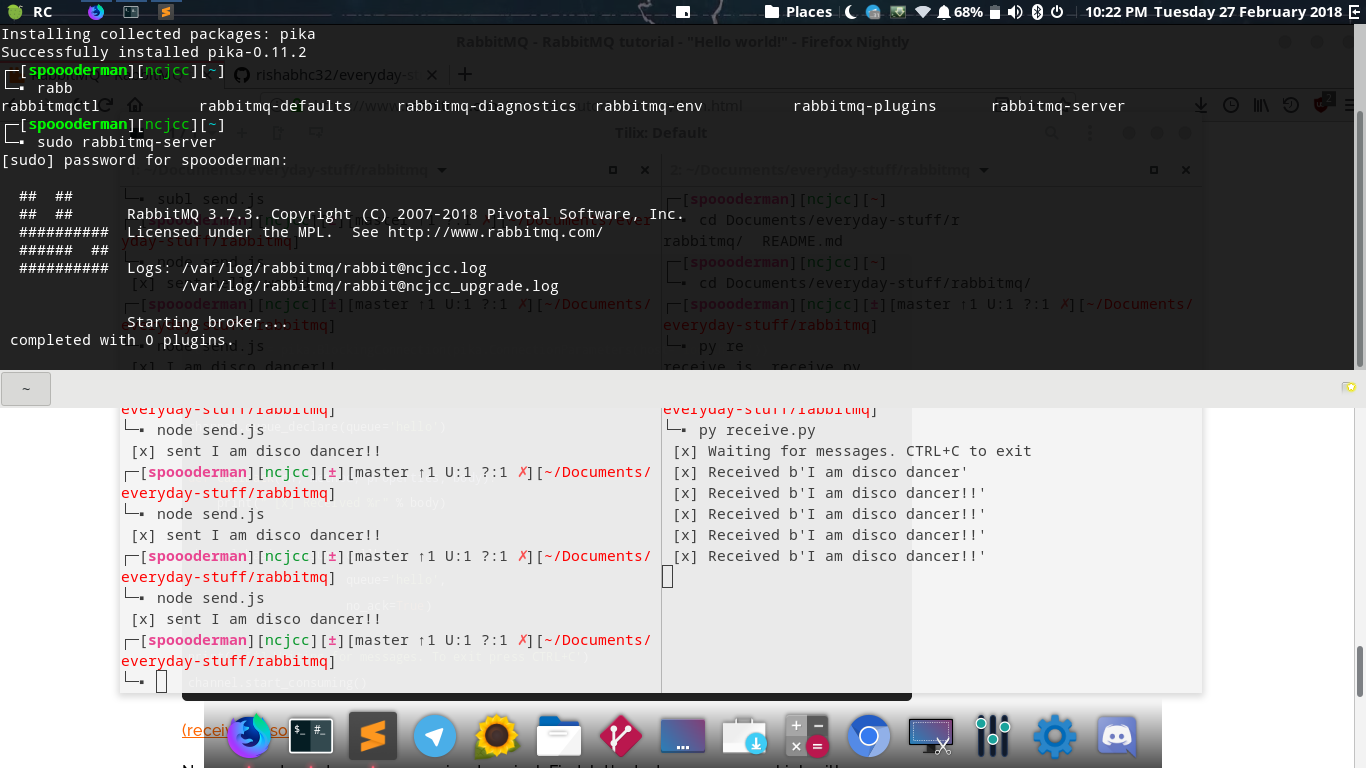
Task: Open the Git client icon in dock
Action: pyautogui.click(x=620, y=738)
